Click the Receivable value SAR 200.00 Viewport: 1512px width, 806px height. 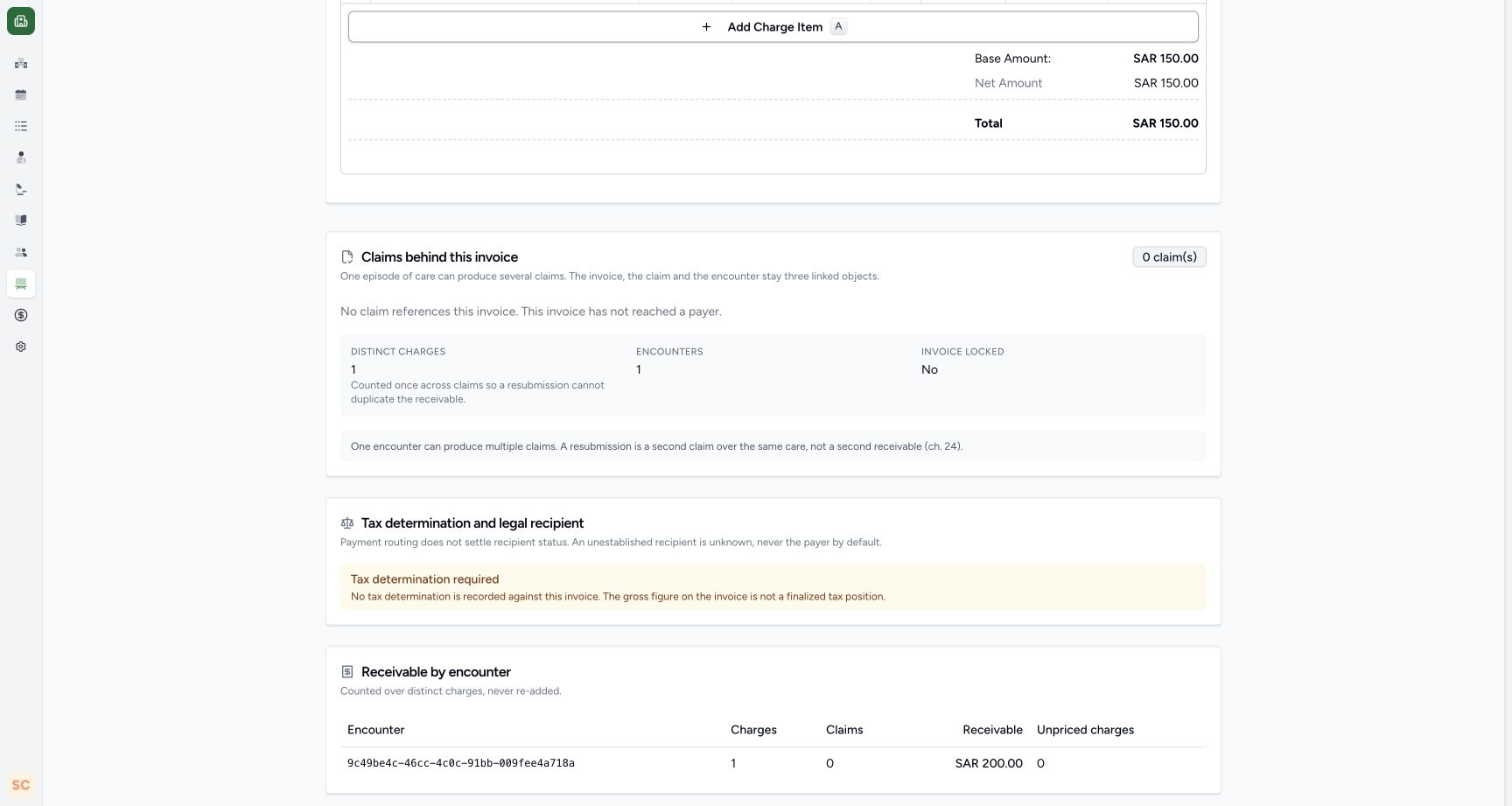(x=989, y=763)
